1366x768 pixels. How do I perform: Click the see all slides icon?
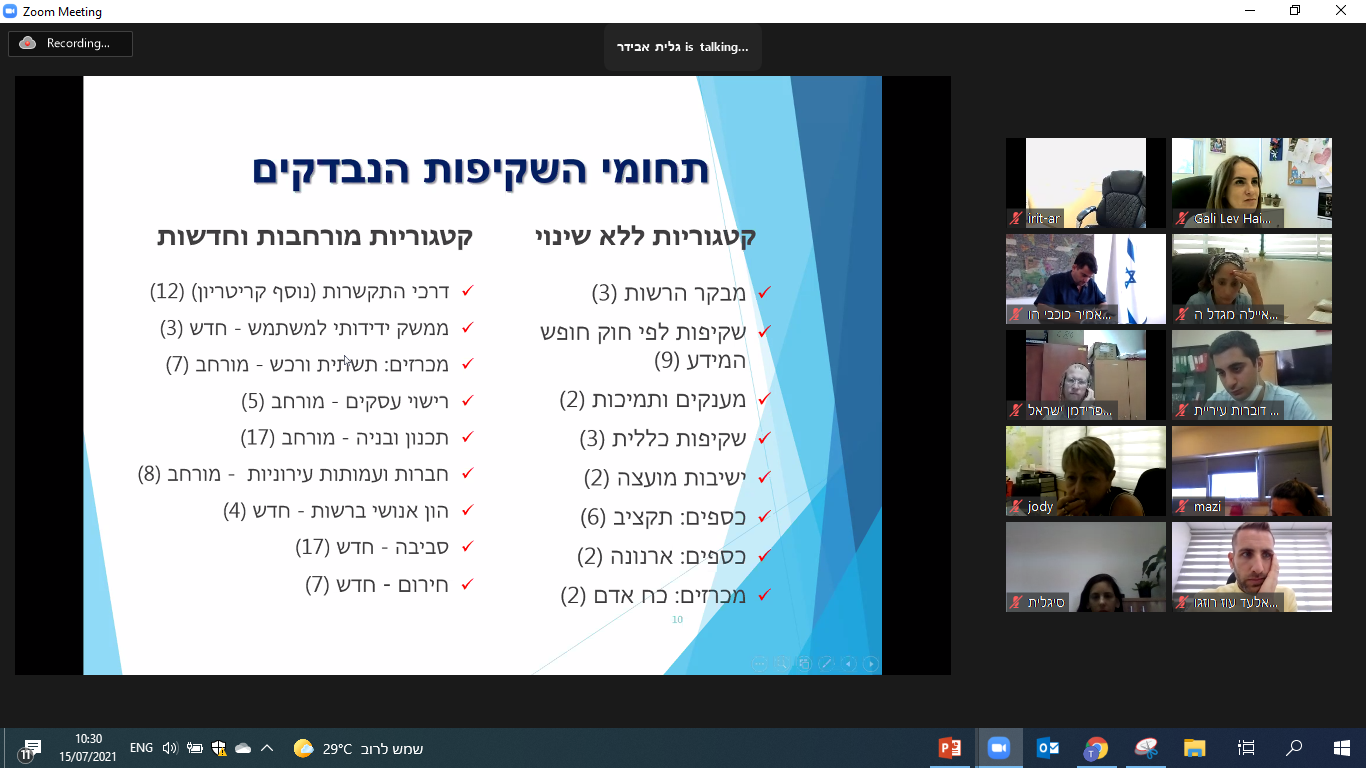pos(804,663)
